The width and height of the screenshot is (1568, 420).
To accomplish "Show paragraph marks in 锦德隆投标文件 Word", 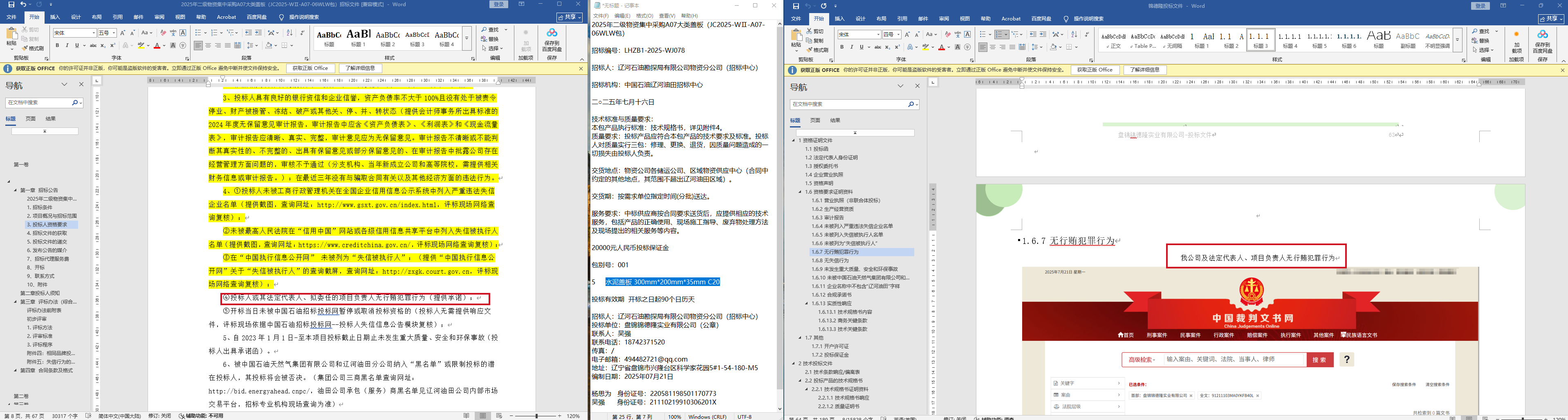I will point(1086,35).
